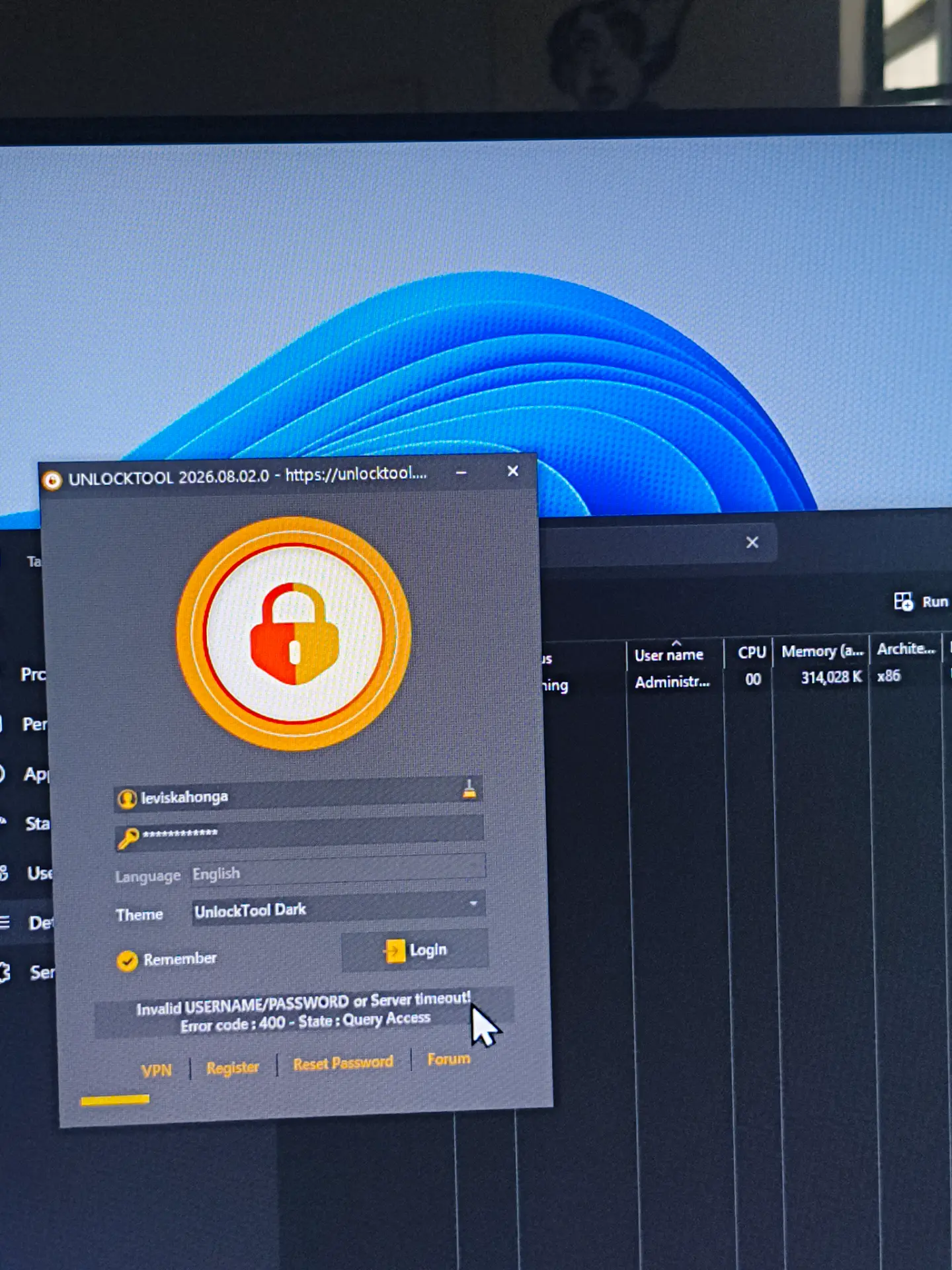Click the UNLOCKTOOL 2026.08.02.0 window title text
Screen dimensions: 952x1270
tap(169, 478)
